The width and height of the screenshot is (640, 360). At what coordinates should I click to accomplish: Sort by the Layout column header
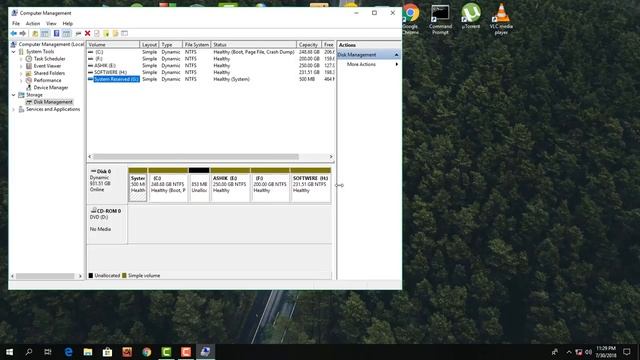pos(149,44)
